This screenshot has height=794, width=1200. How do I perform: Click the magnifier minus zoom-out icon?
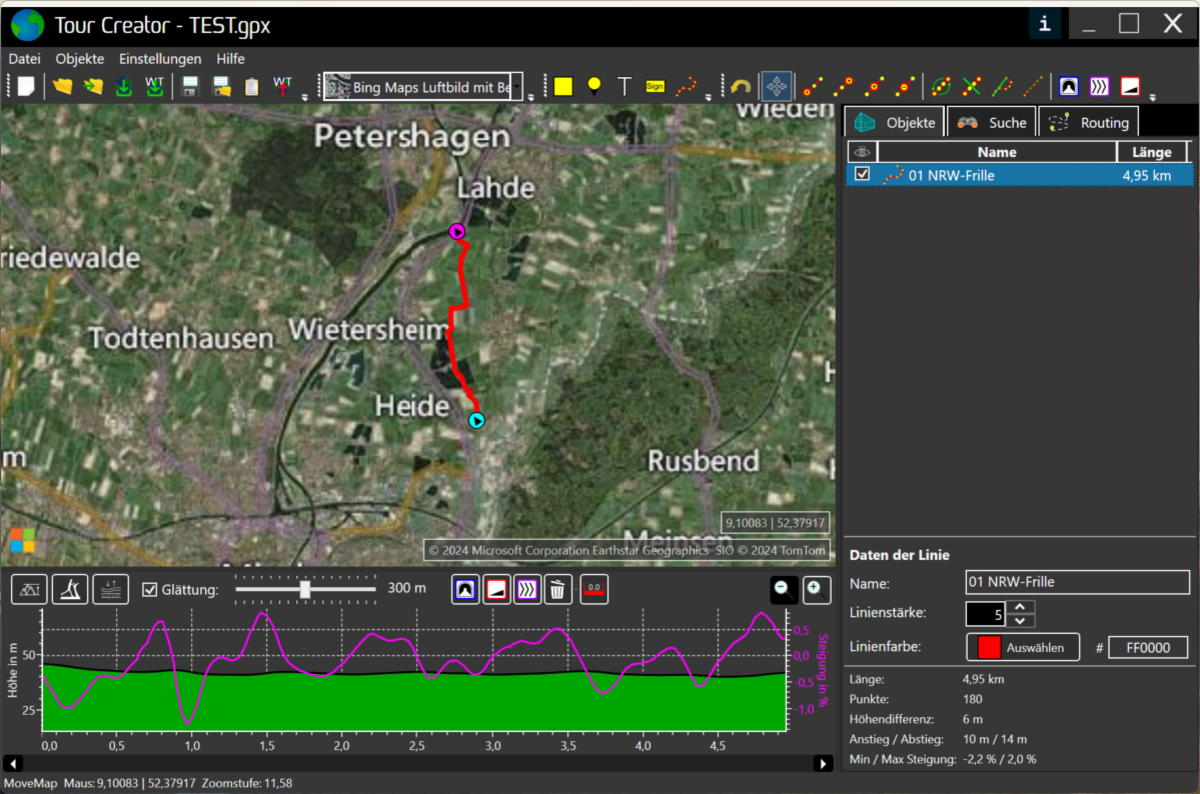click(x=785, y=590)
